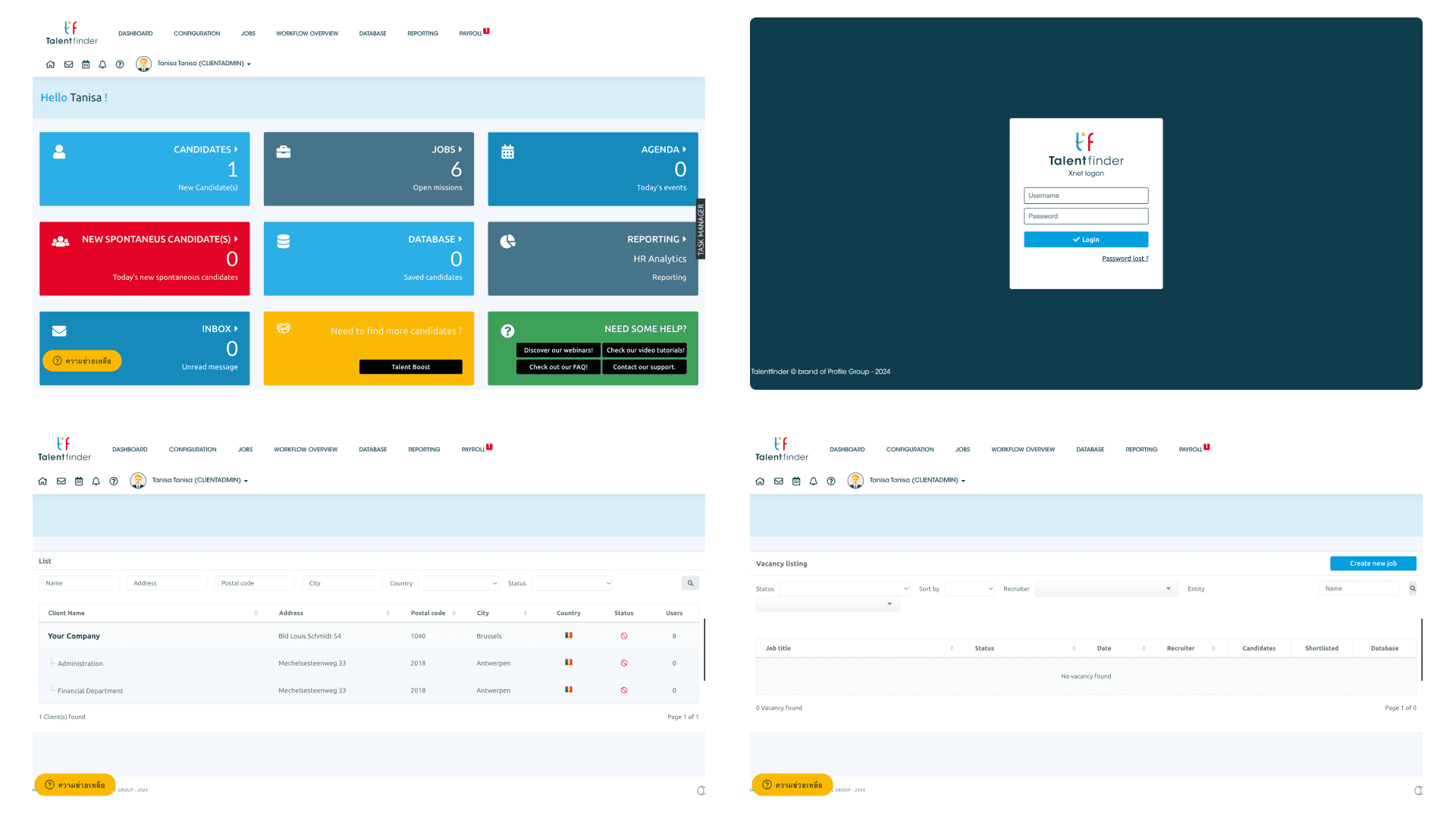Viewport: 1456px width, 819px height.
Task: Sort the client list by Client Name column header
Action: tap(67, 613)
